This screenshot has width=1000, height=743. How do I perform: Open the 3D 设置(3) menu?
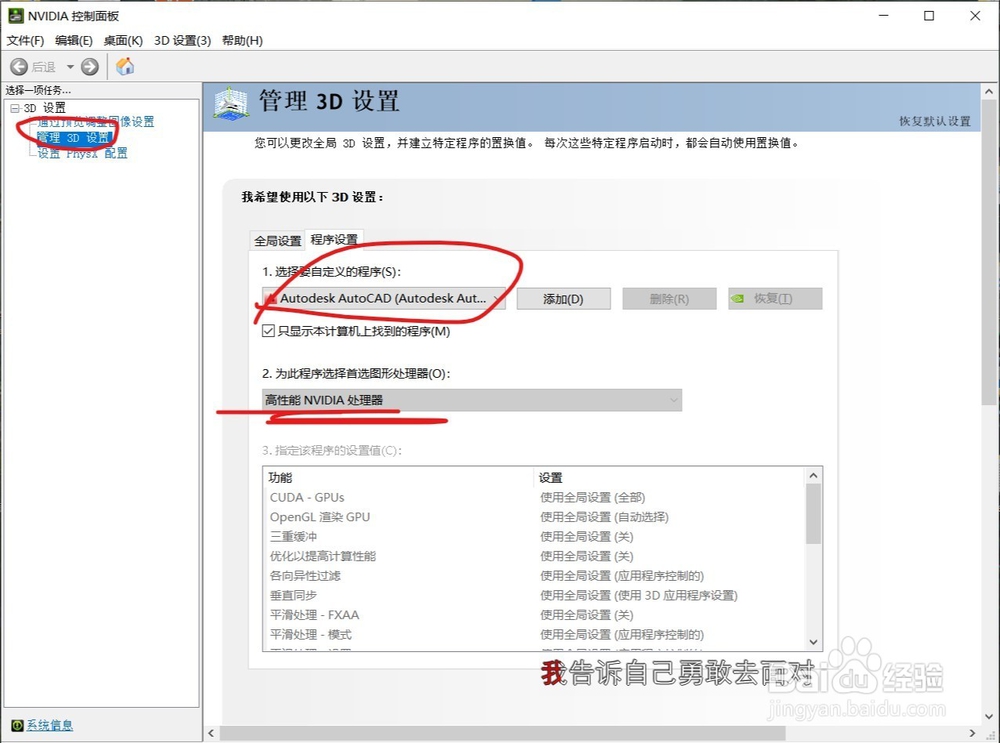182,40
